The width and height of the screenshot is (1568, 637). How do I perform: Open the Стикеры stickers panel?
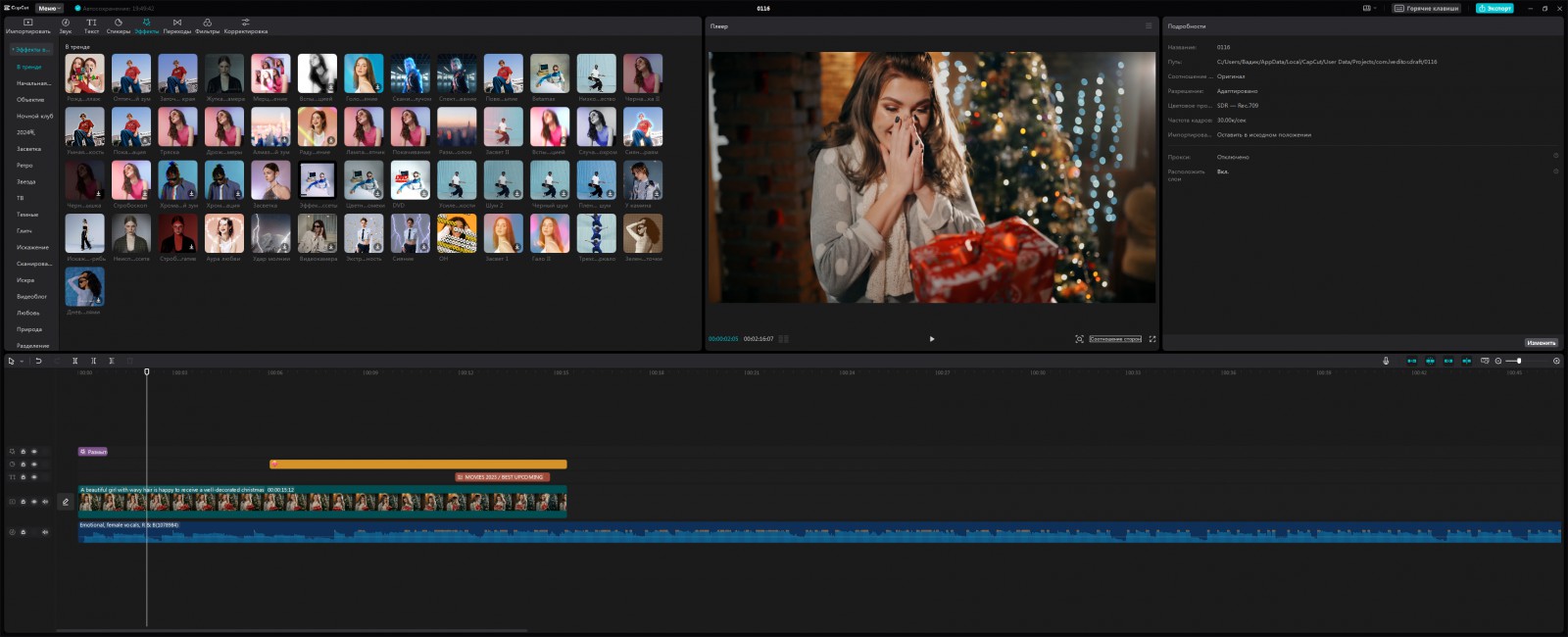[119, 25]
